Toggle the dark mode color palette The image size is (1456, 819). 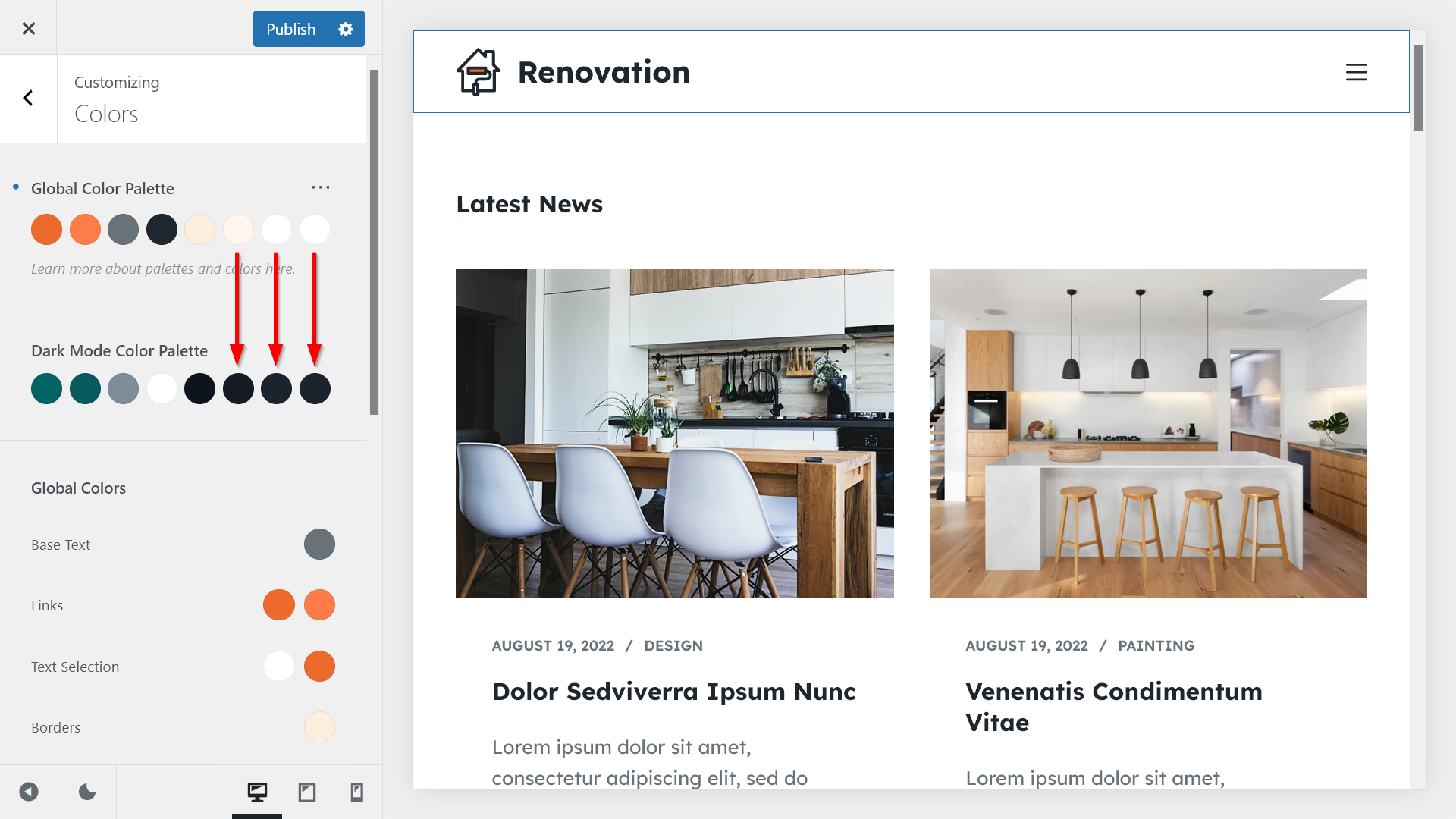(x=87, y=791)
